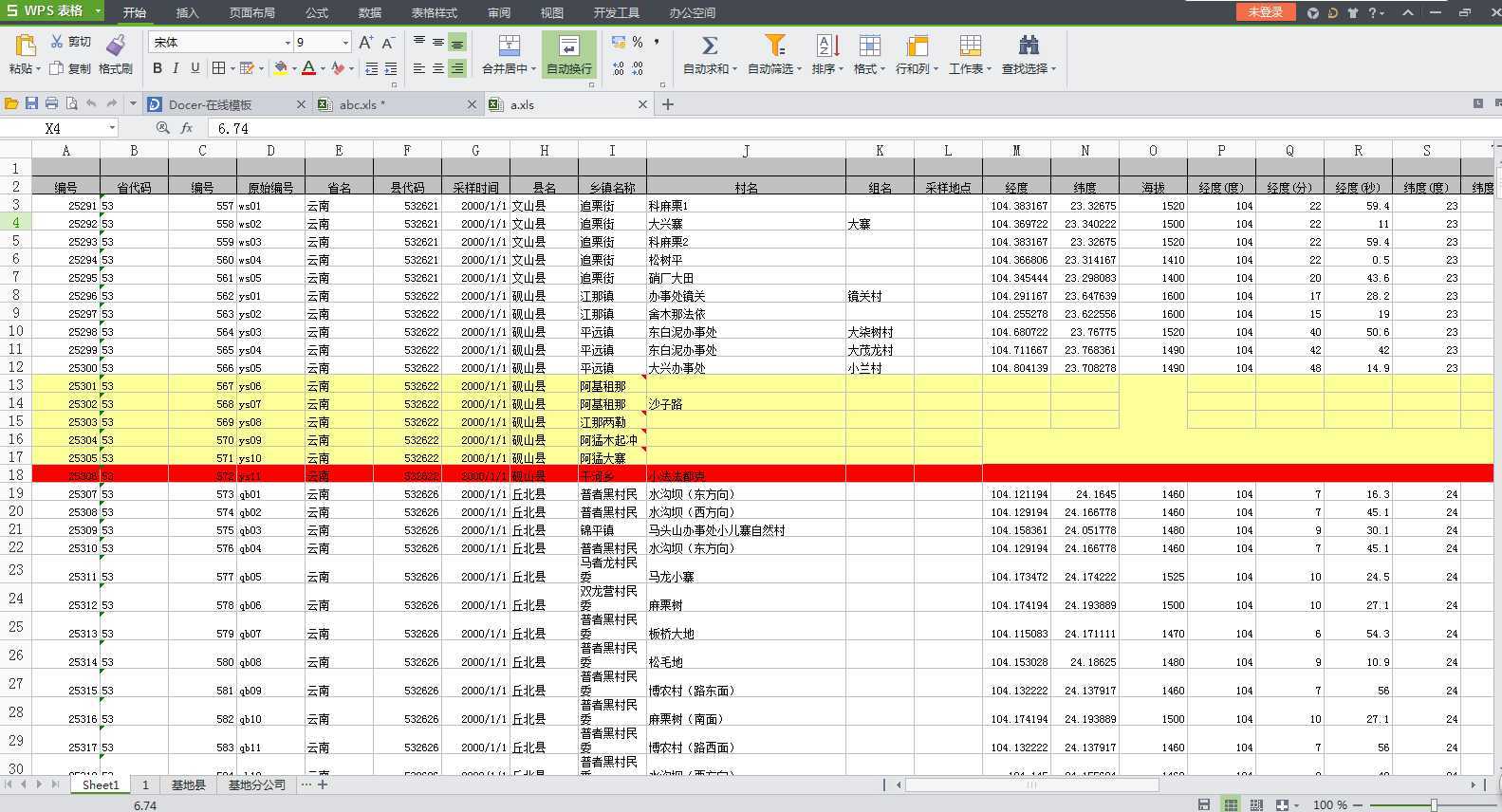
Task: Toggle bottom vertical alignment
Action: coord(457,43)
